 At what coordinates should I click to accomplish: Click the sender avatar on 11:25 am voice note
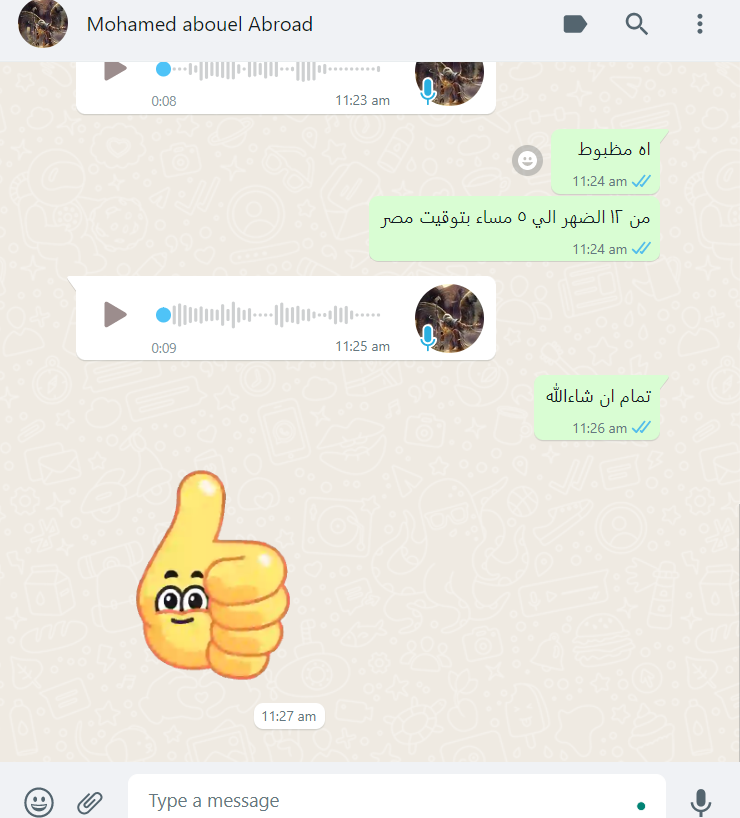click(x=449, y=318)
